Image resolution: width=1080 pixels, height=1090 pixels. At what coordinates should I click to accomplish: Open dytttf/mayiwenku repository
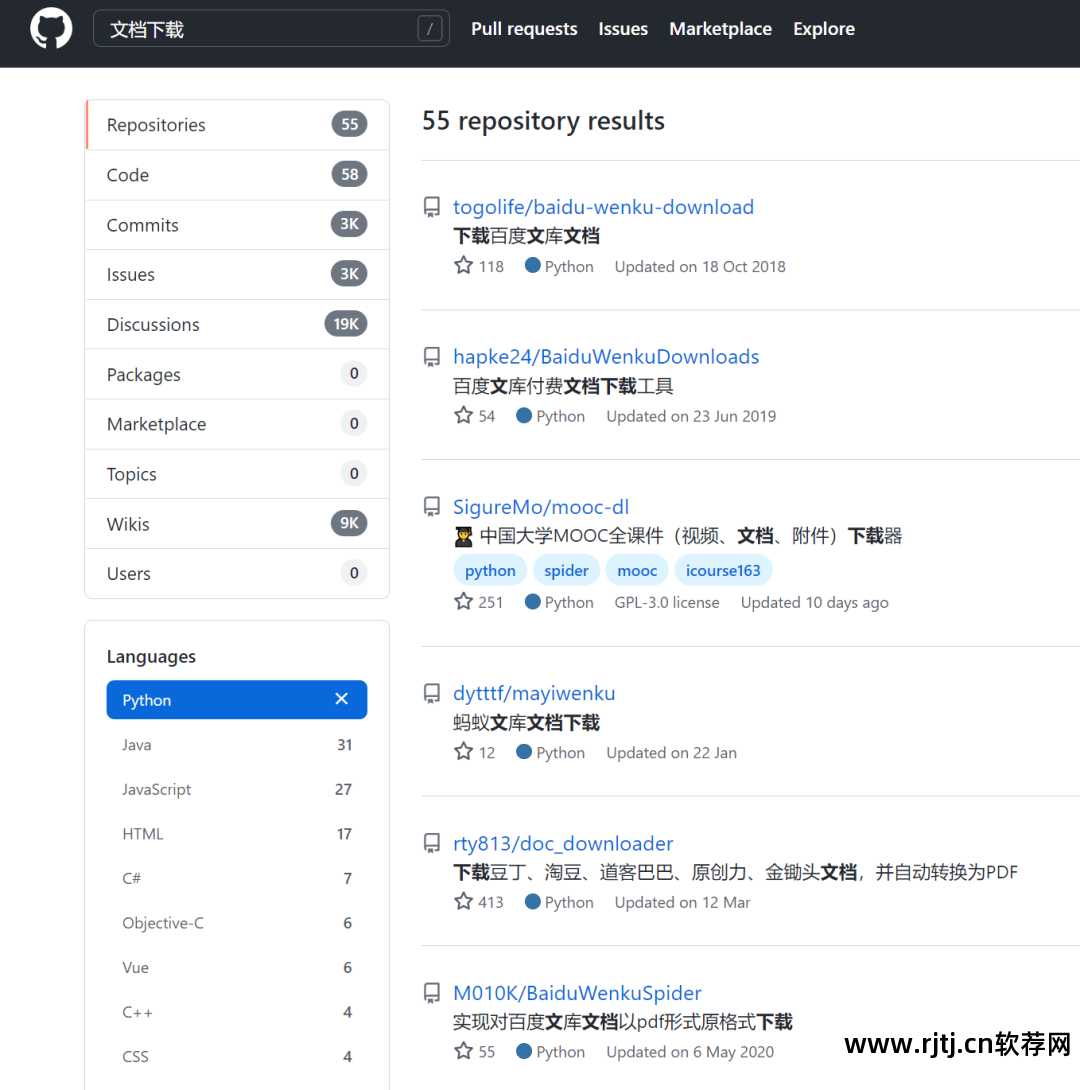point(534,694)
